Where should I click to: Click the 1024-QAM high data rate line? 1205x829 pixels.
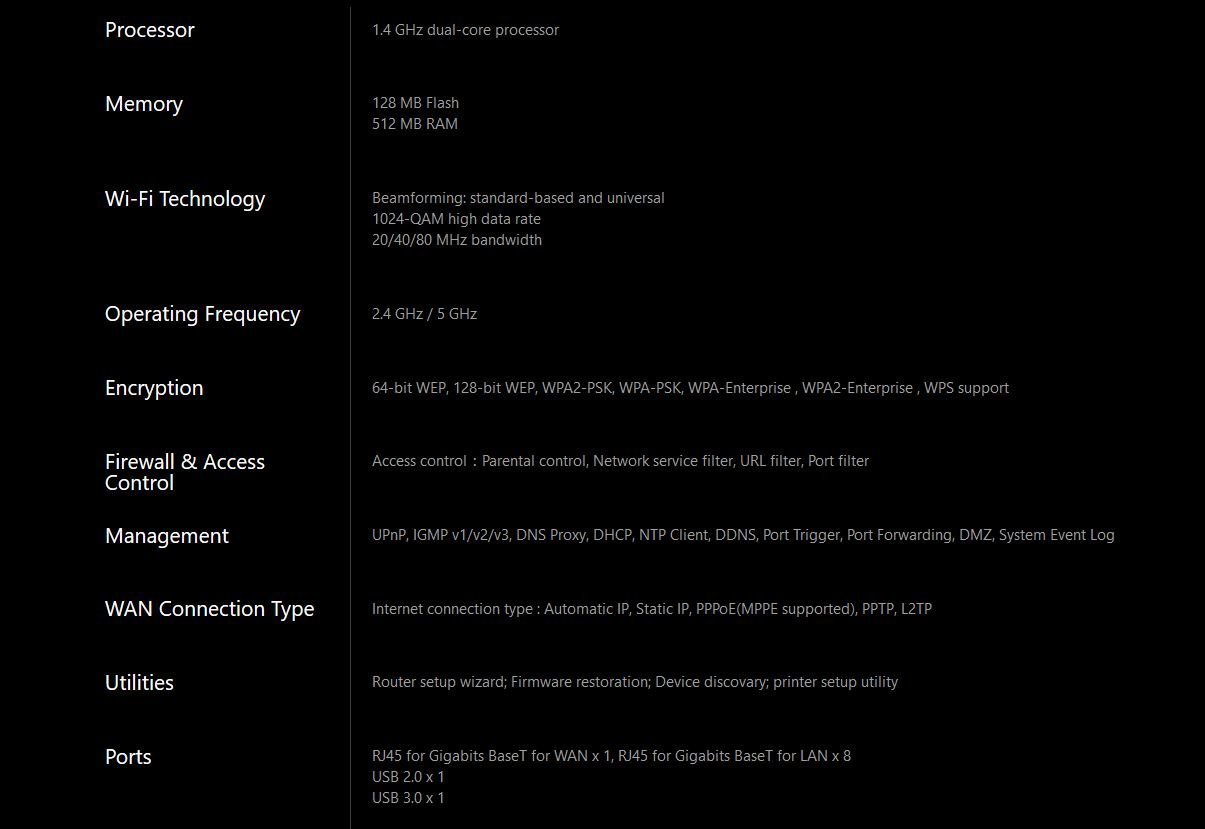tap(456, 219)
